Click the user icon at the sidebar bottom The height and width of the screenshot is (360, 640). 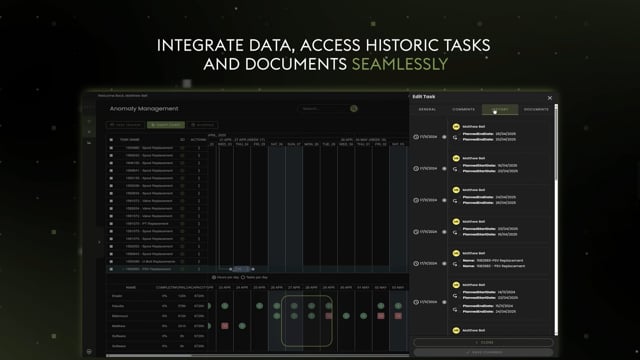click(x=89, y=351)
